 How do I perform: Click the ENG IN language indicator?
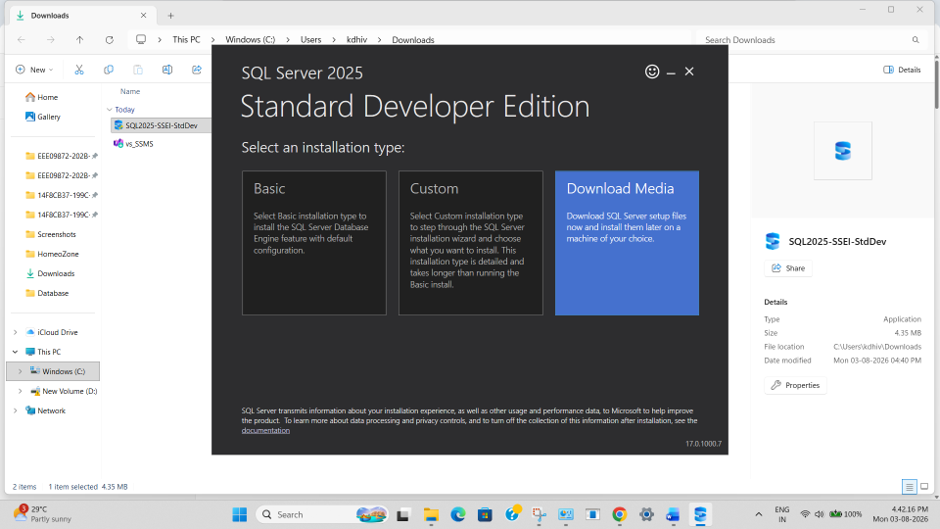(x=782, y=515)
